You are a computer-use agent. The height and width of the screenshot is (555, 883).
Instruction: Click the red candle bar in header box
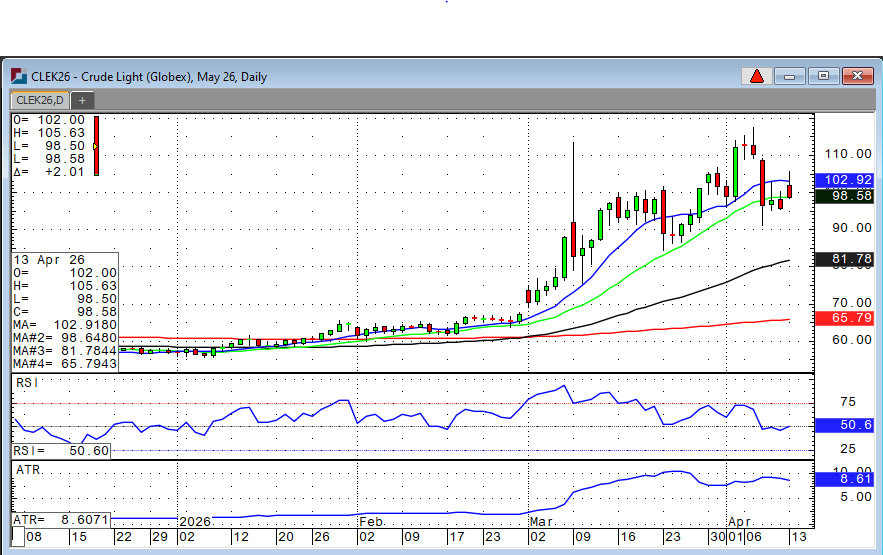pos(96,146)
